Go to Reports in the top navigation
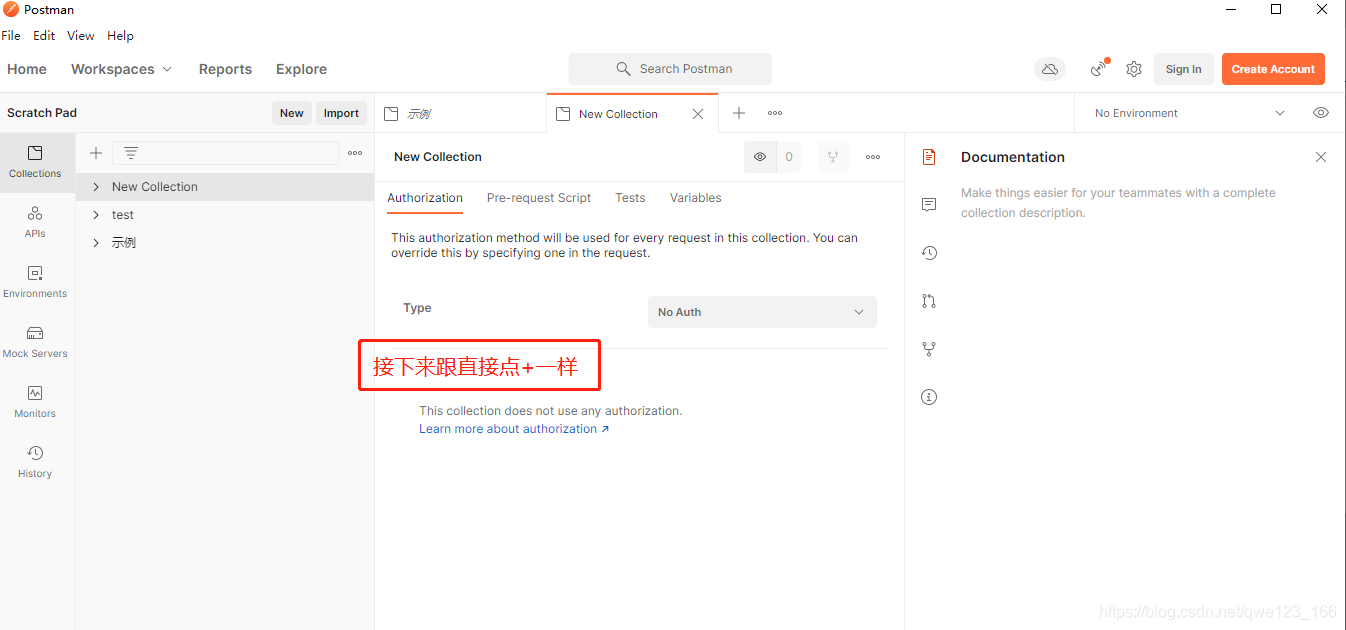Image resolution: width=1346 pixels, height=630 pixels. [225, 69]
